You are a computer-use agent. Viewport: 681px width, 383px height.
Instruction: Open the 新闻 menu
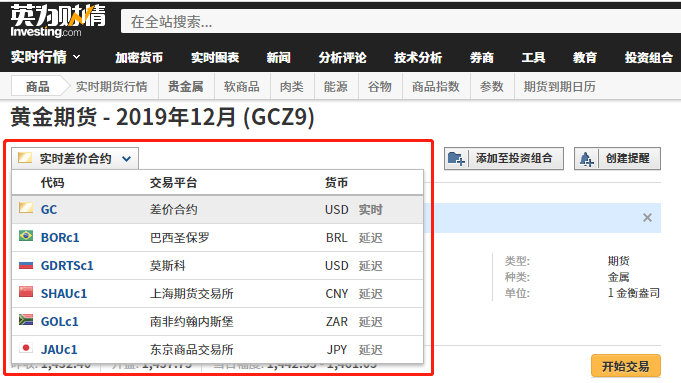[278, 57]
